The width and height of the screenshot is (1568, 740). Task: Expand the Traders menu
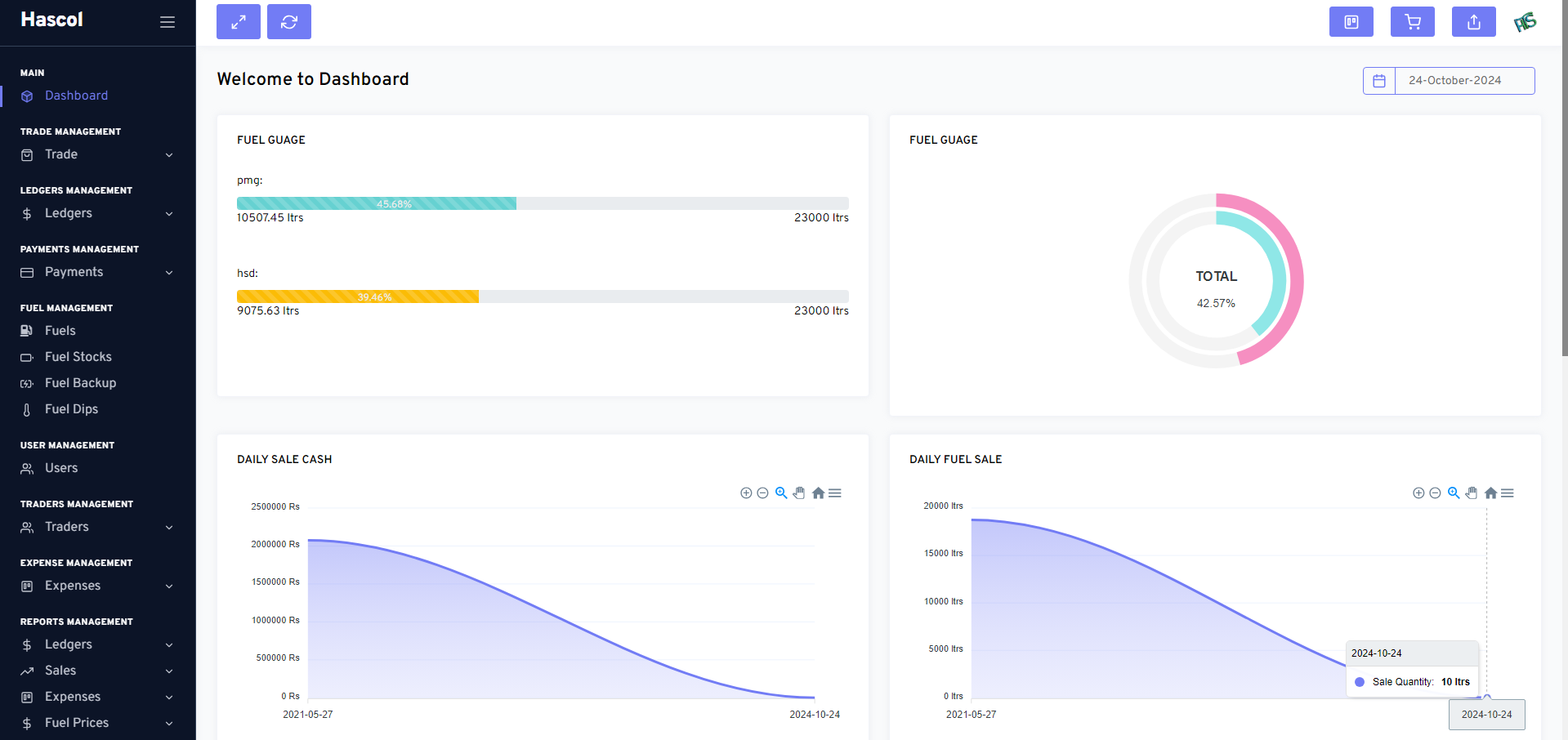(98, 527)
